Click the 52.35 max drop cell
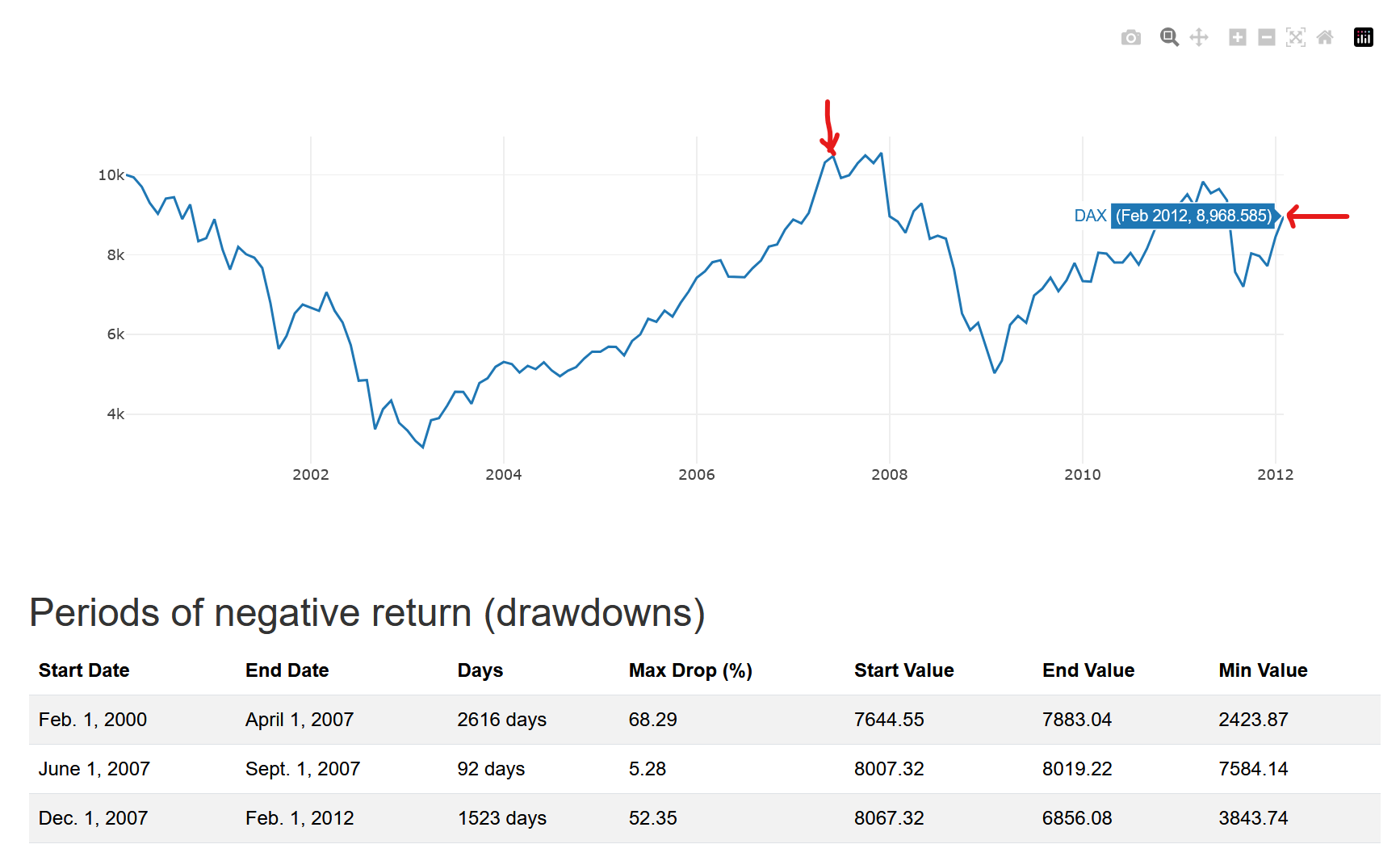1400x861 pixels. pyautogui.click(x=652, y=818)
